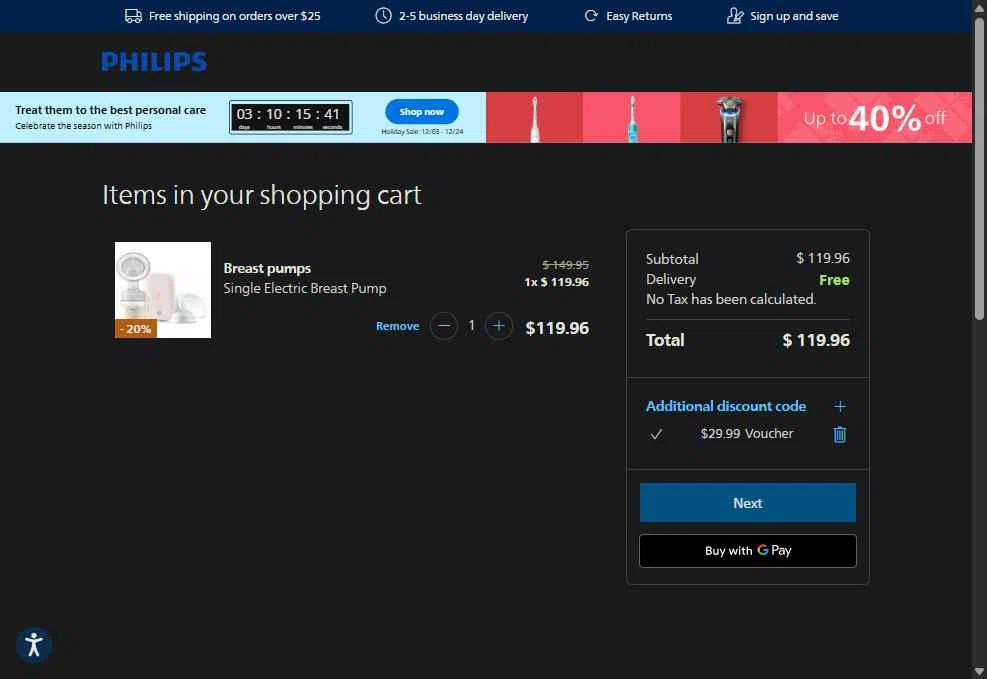Remove the breast pump from cart
This screenshot has width=987, height=679.
tap(397, 326)
